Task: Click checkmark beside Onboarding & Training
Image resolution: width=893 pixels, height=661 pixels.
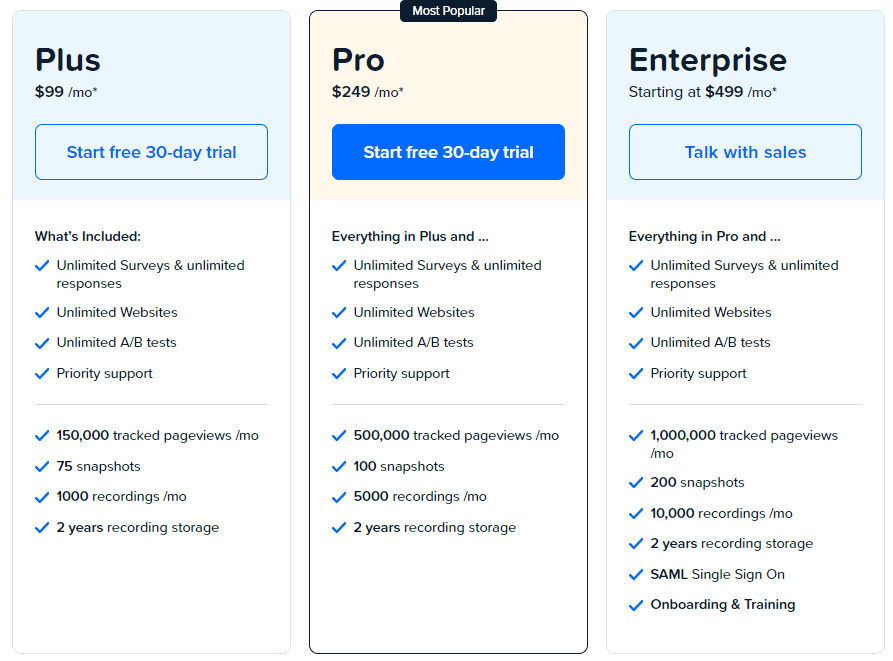Action: pos(636,605)
